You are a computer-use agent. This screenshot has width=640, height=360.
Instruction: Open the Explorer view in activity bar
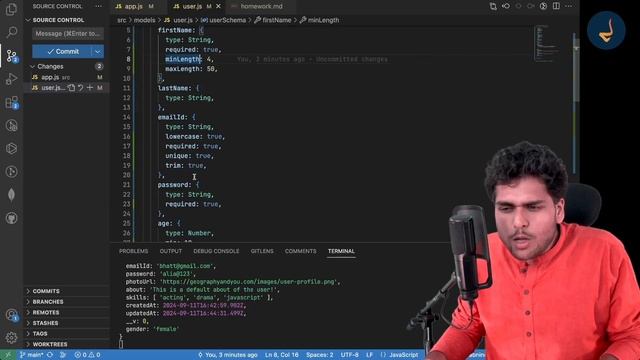[11, 9]
